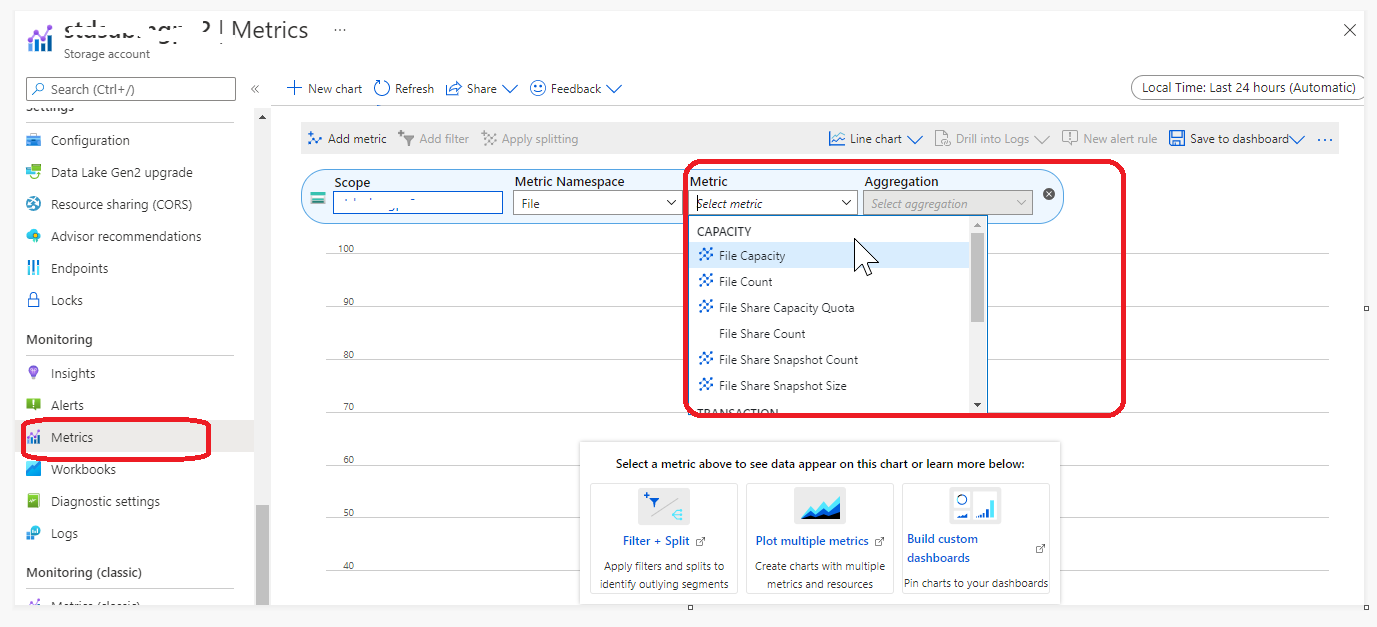The height and width of the screenshot is (627, 1377).
Task: Select File Share Count metric
Action: click(830, 334)
